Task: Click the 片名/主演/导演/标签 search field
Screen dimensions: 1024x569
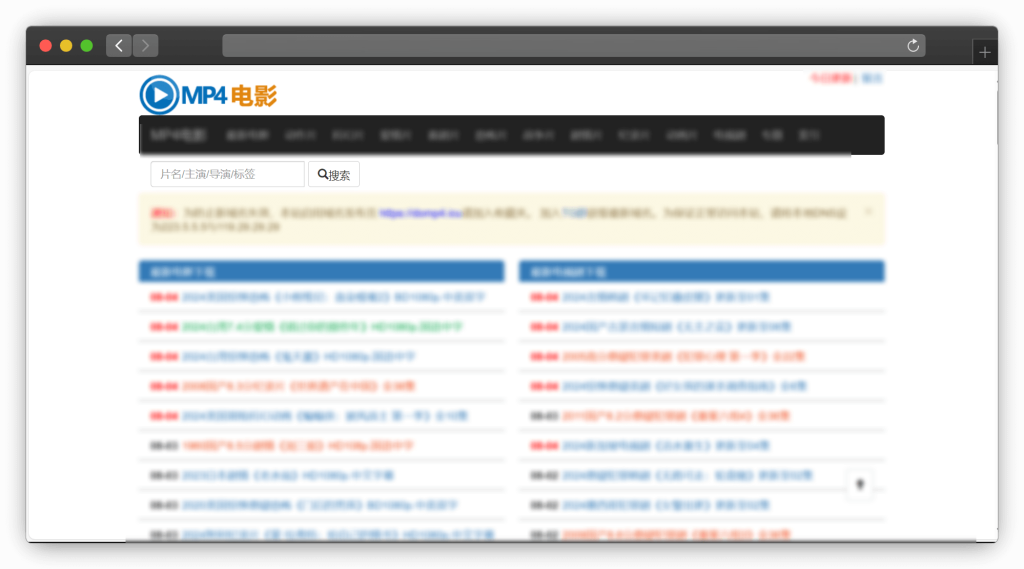Action: pyautogui.click(x=227, y=174)
